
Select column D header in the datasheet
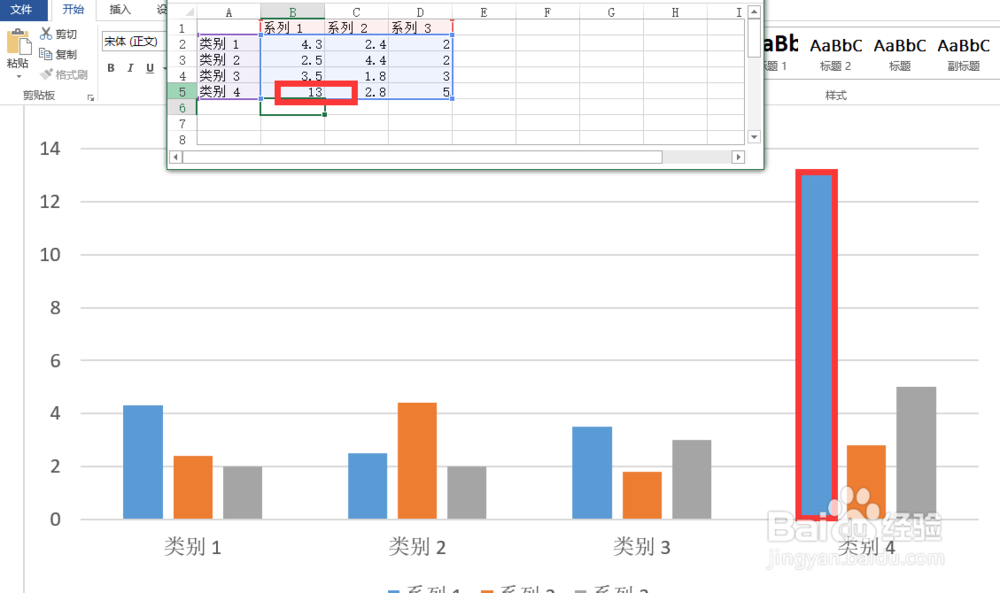click(x=420, y=12)
